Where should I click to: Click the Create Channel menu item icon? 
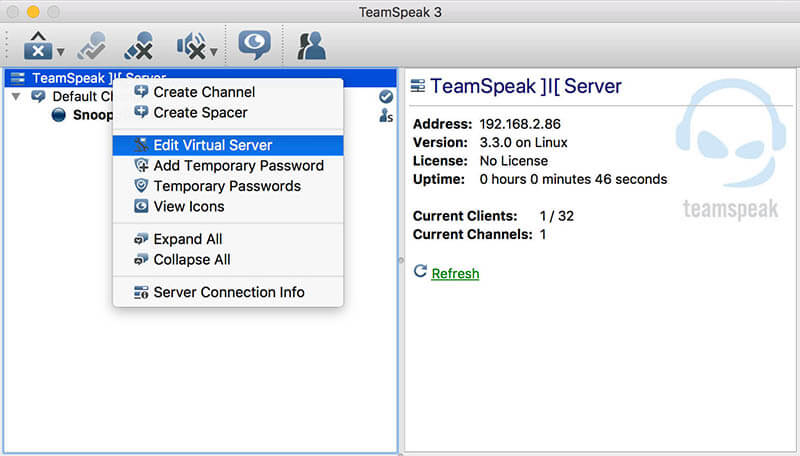click(x=141, y=92)
